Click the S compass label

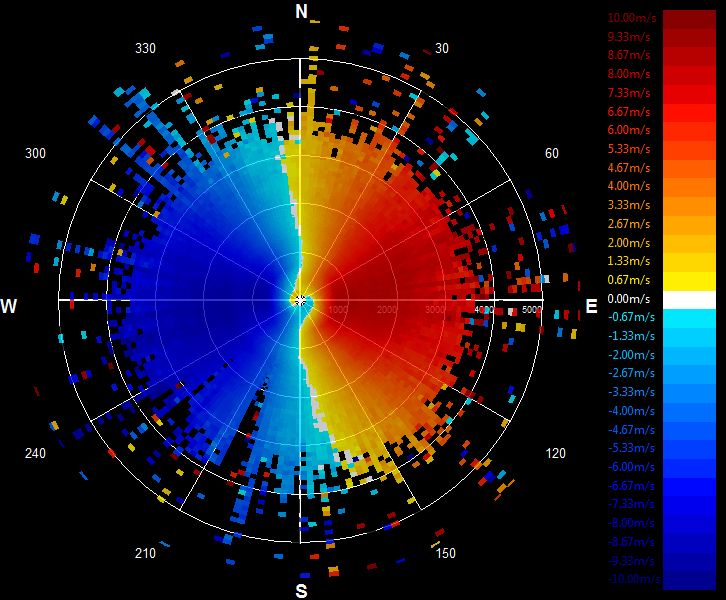(301, 591)
